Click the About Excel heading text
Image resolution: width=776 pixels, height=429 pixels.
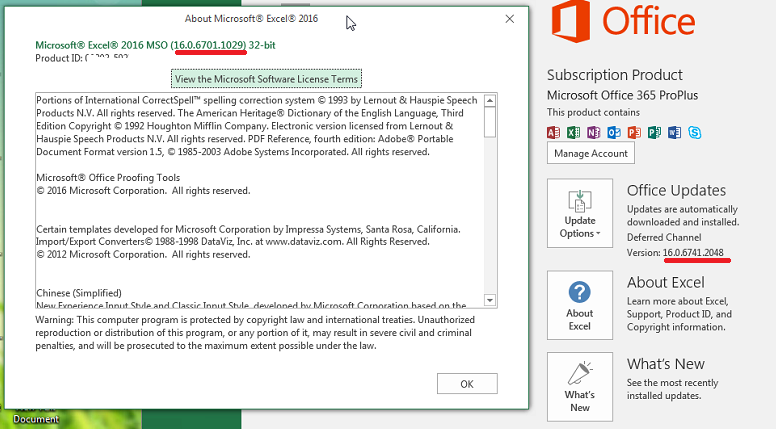(x=665, y=283)
